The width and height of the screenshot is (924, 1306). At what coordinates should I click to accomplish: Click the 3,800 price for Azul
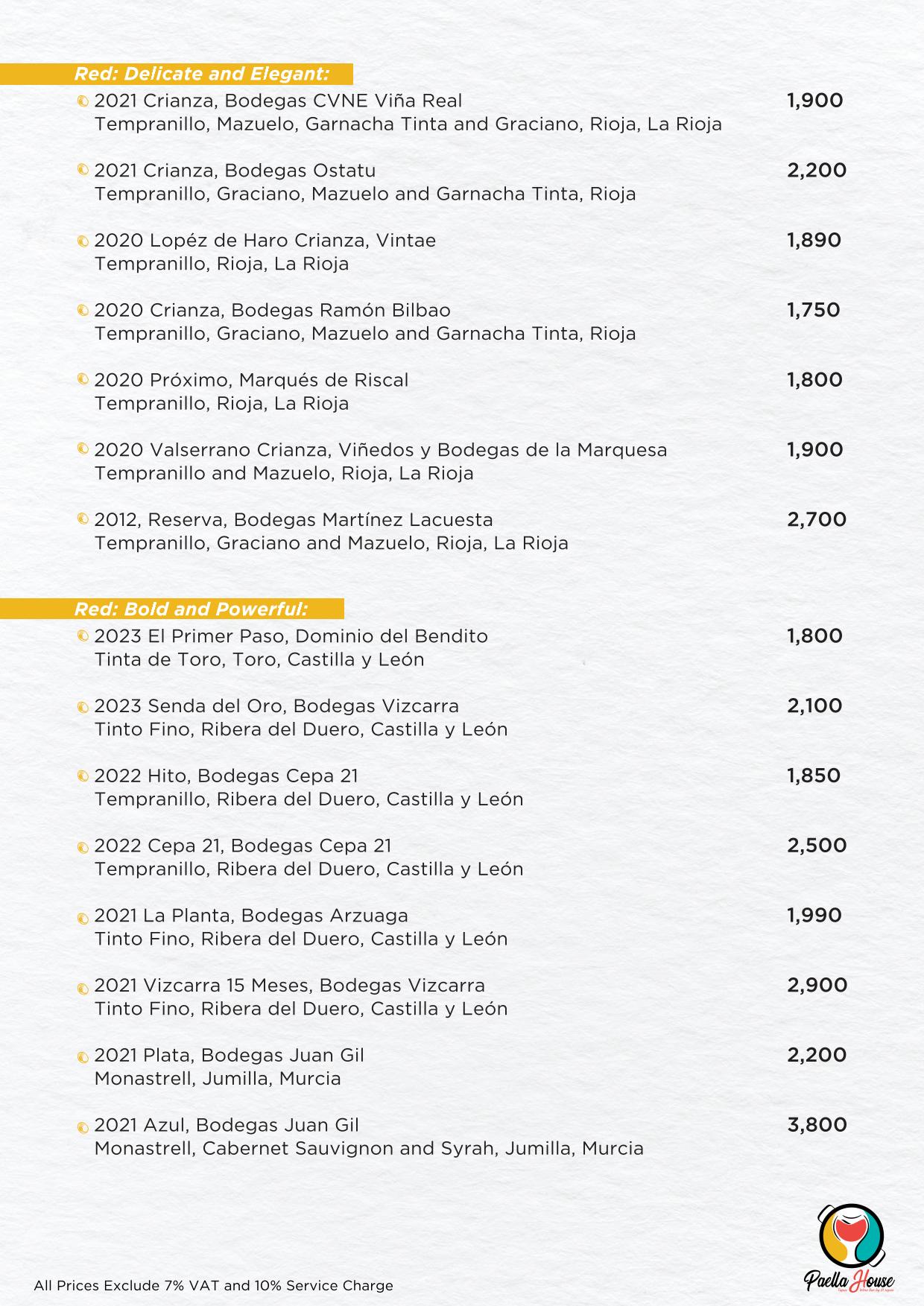pyautogui.click(x=817, y=1124)
